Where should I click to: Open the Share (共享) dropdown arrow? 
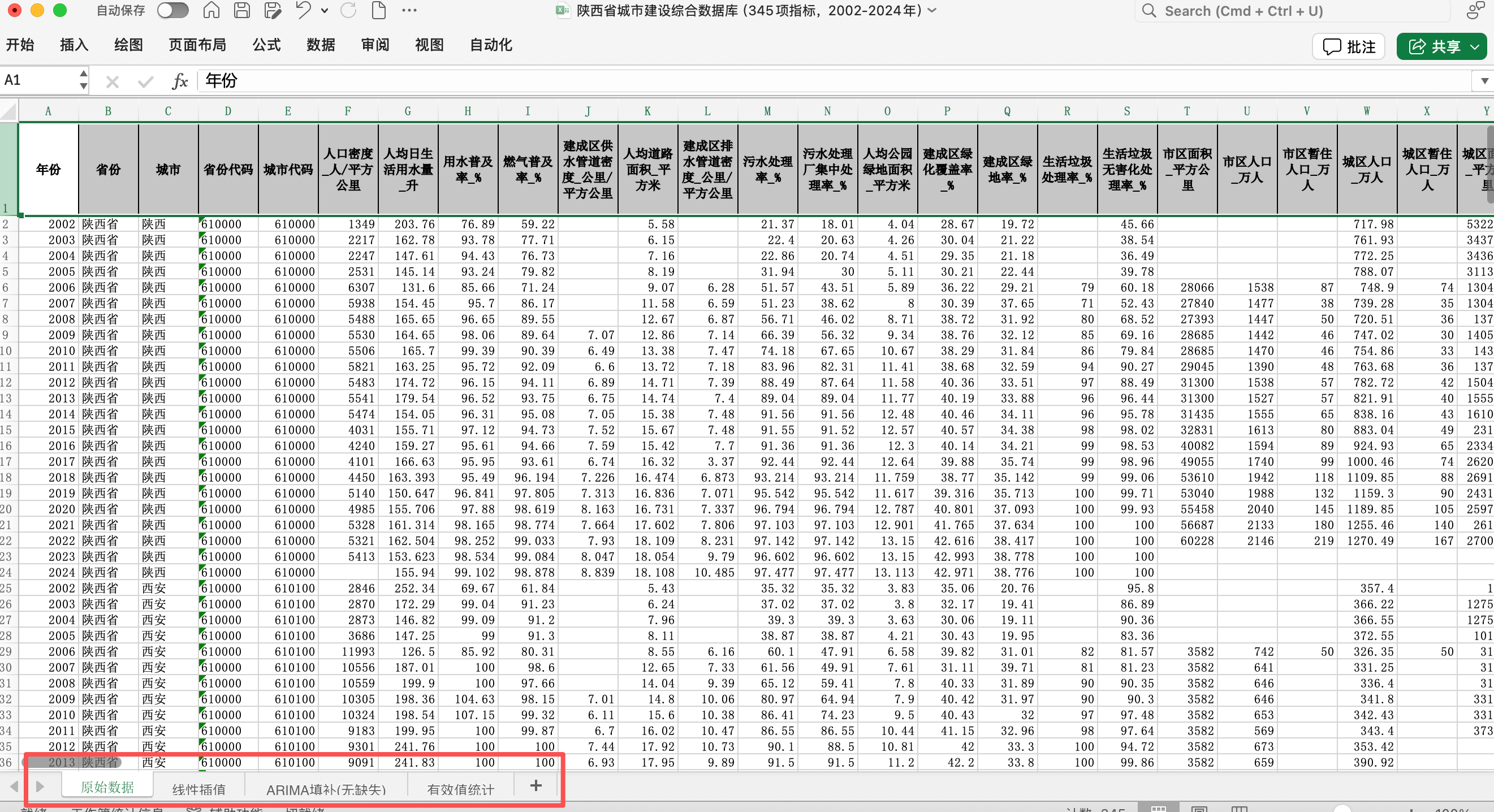pyautogui.click(x=1475, y=47)
